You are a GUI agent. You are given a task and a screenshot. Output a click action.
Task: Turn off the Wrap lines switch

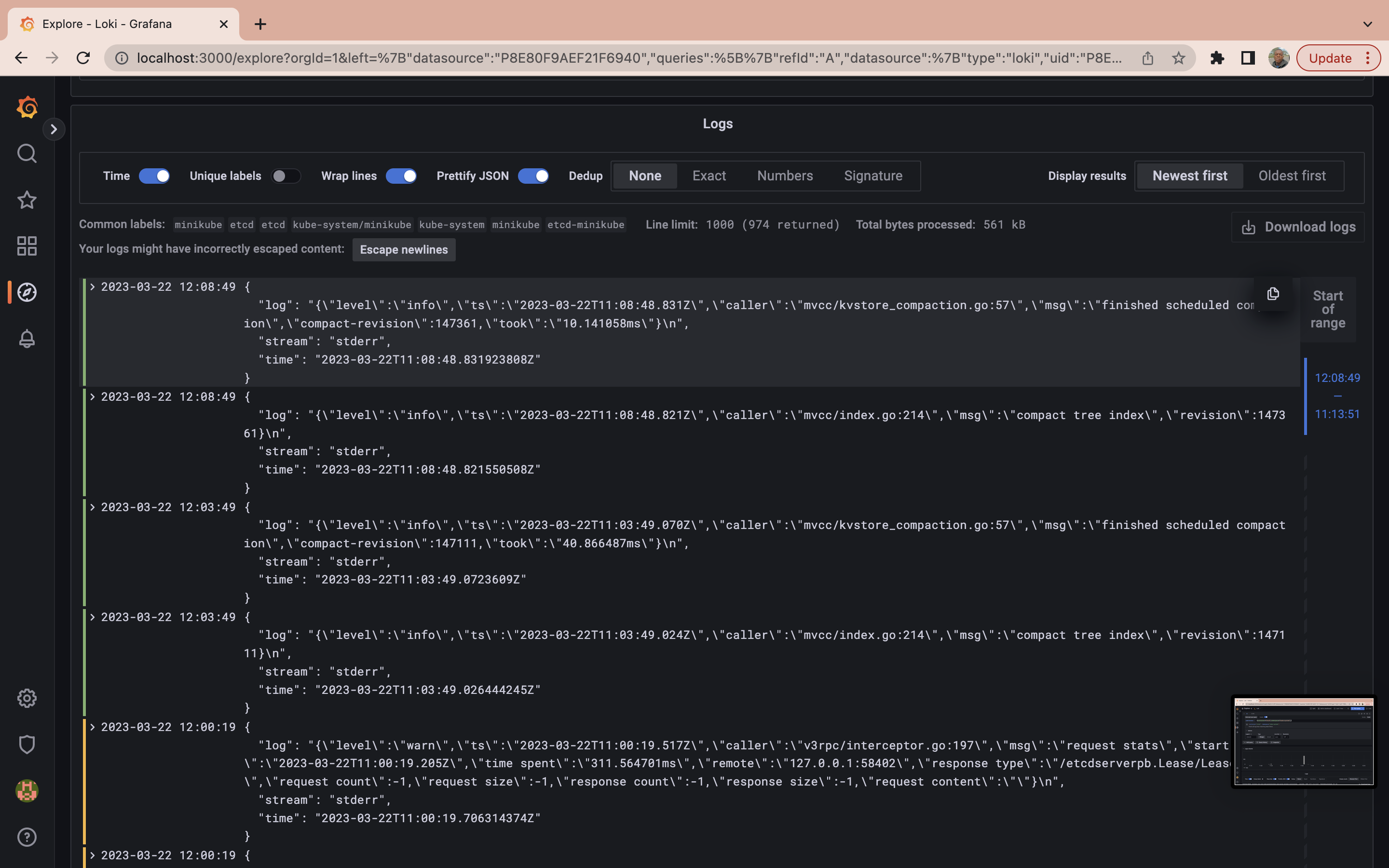(401, 176)
